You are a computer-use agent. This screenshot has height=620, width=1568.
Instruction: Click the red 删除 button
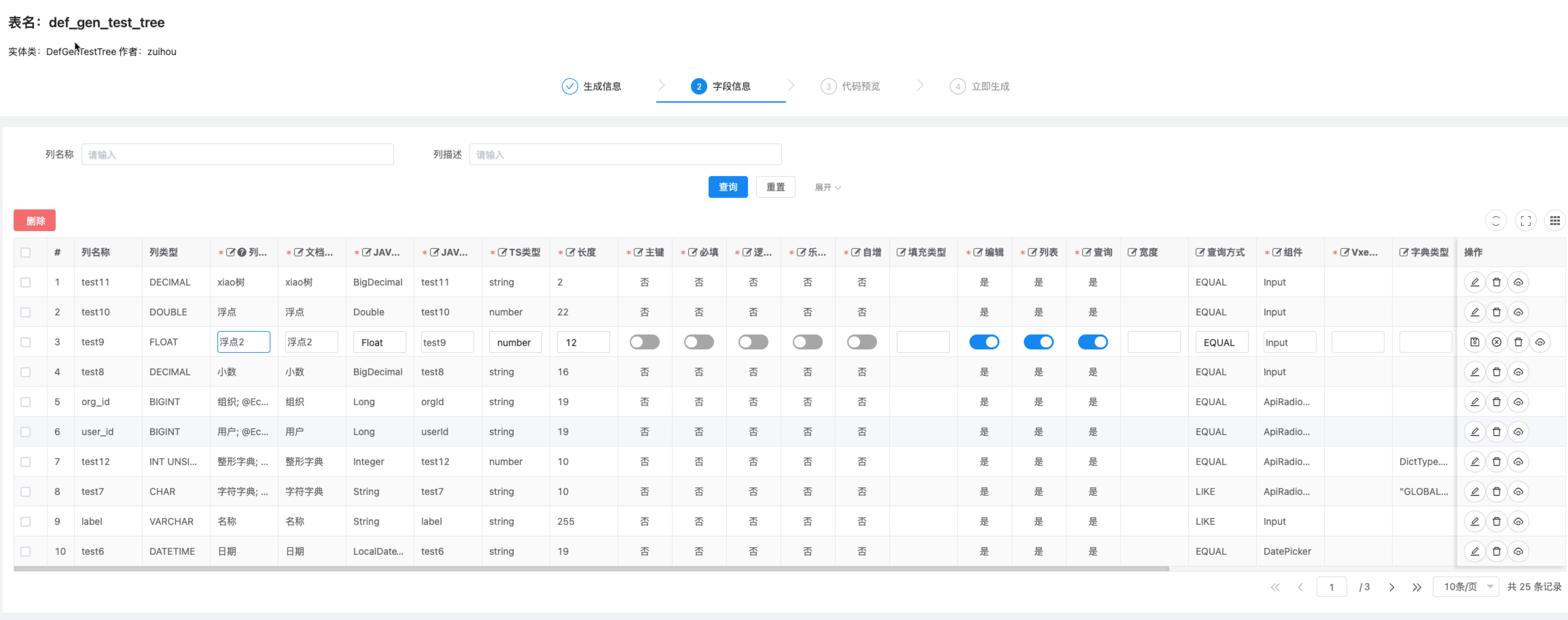click(x=35, y=221)
